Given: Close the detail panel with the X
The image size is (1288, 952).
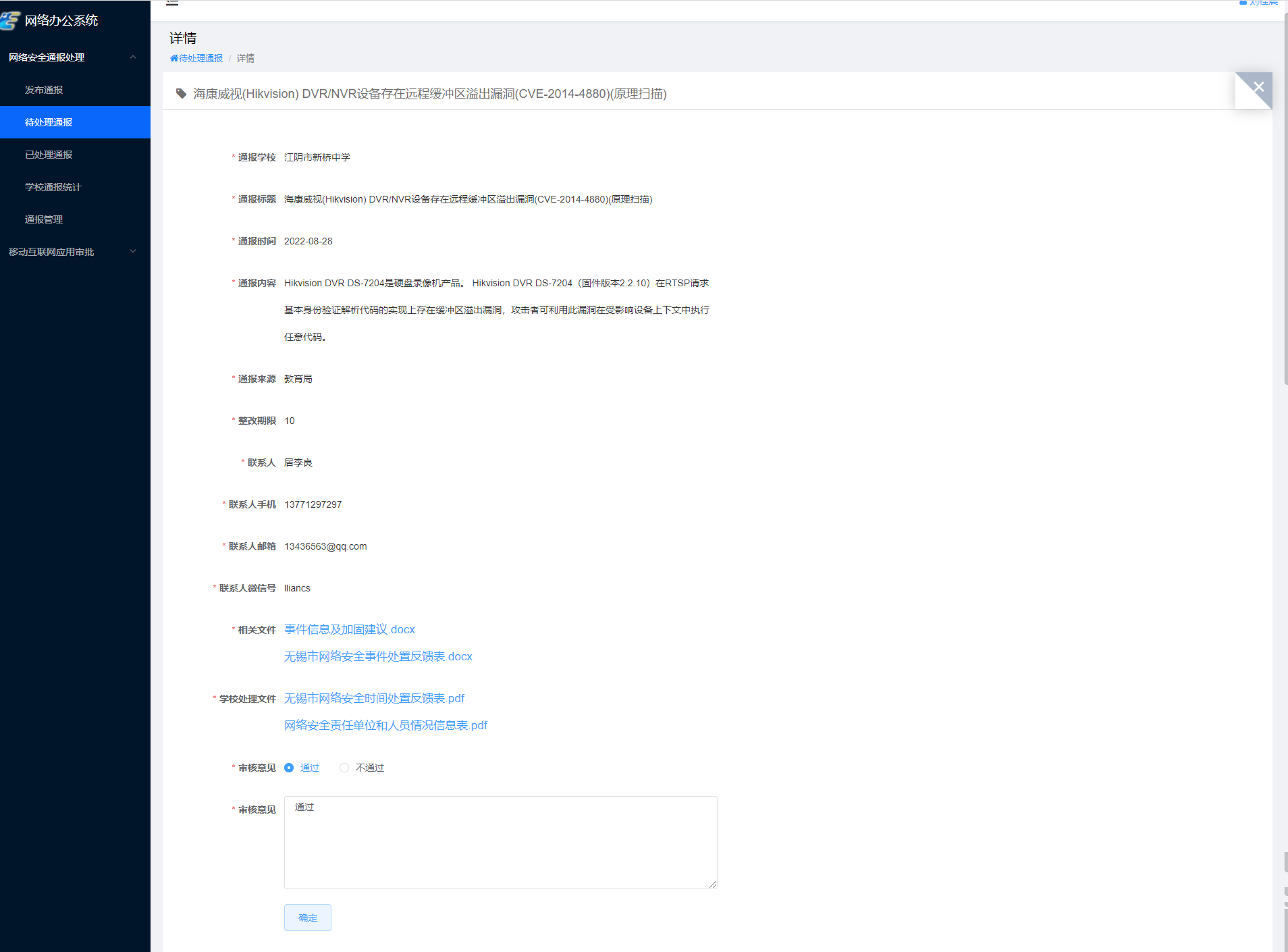Looking at the screenshot, I should point(1258,86).
